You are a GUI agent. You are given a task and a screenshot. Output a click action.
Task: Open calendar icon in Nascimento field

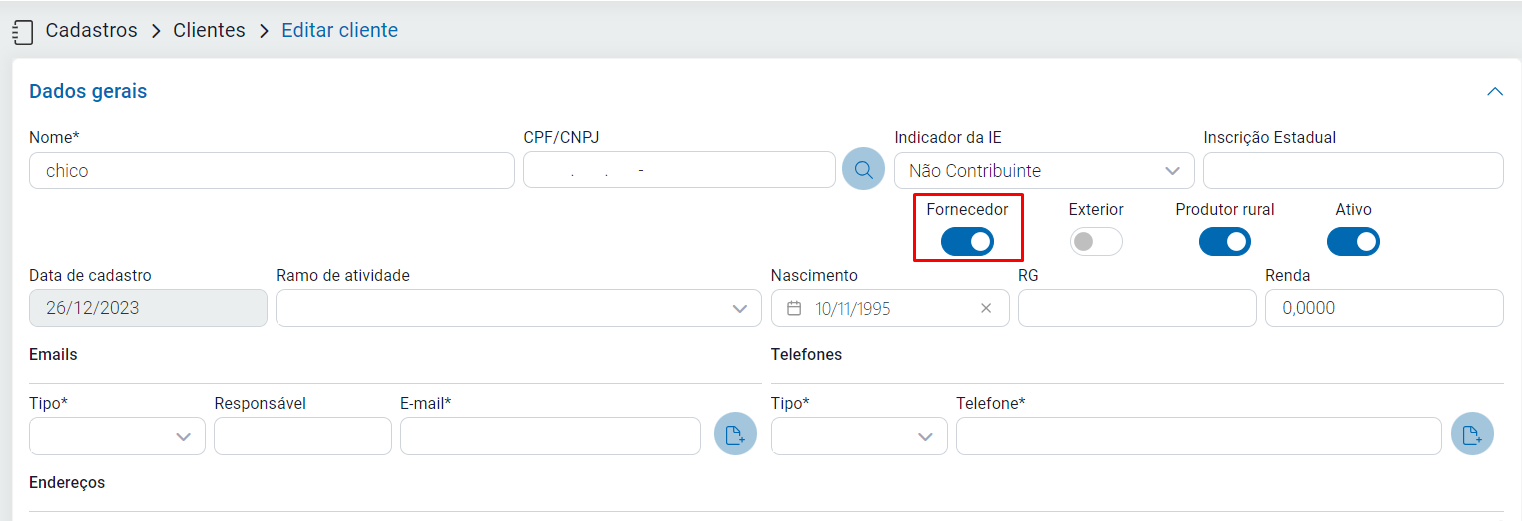794,308
